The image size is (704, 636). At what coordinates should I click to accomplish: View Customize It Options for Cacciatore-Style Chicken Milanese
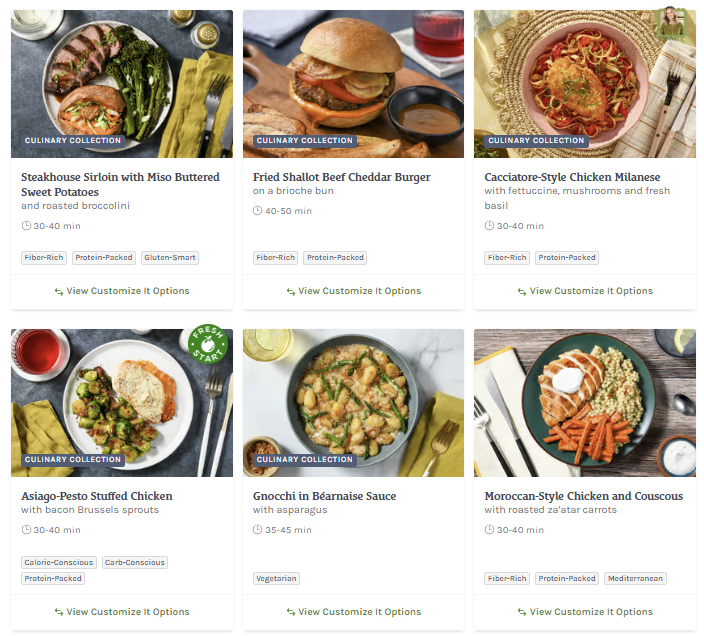pos(585,291)
